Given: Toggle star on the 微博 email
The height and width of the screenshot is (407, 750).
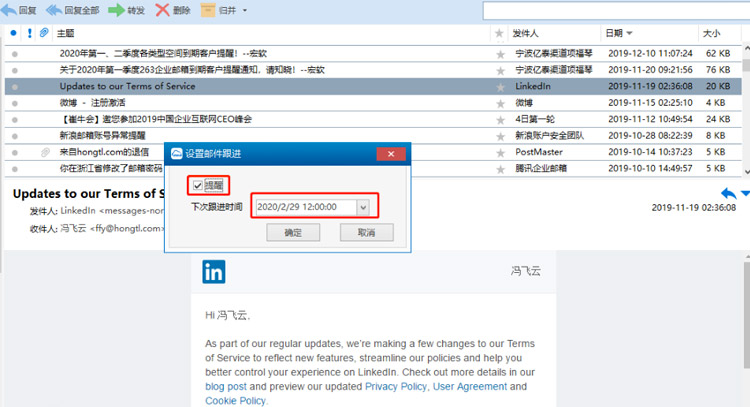Looking at the screenshot, I should coord(500,102).
